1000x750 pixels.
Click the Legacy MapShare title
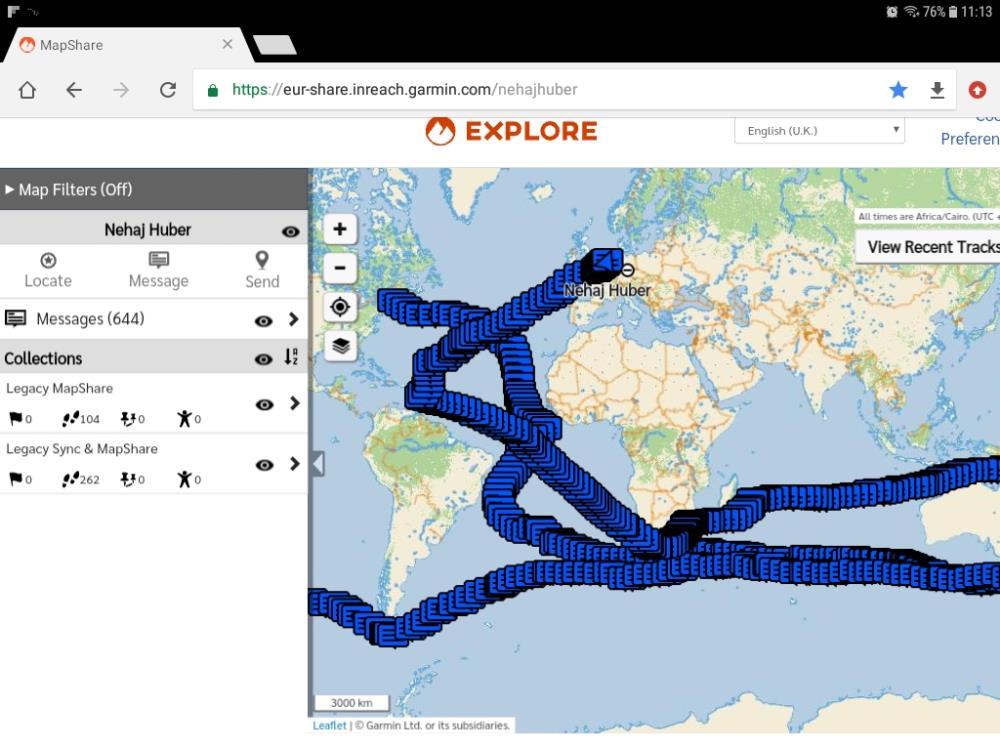click(x=59, y=388)
